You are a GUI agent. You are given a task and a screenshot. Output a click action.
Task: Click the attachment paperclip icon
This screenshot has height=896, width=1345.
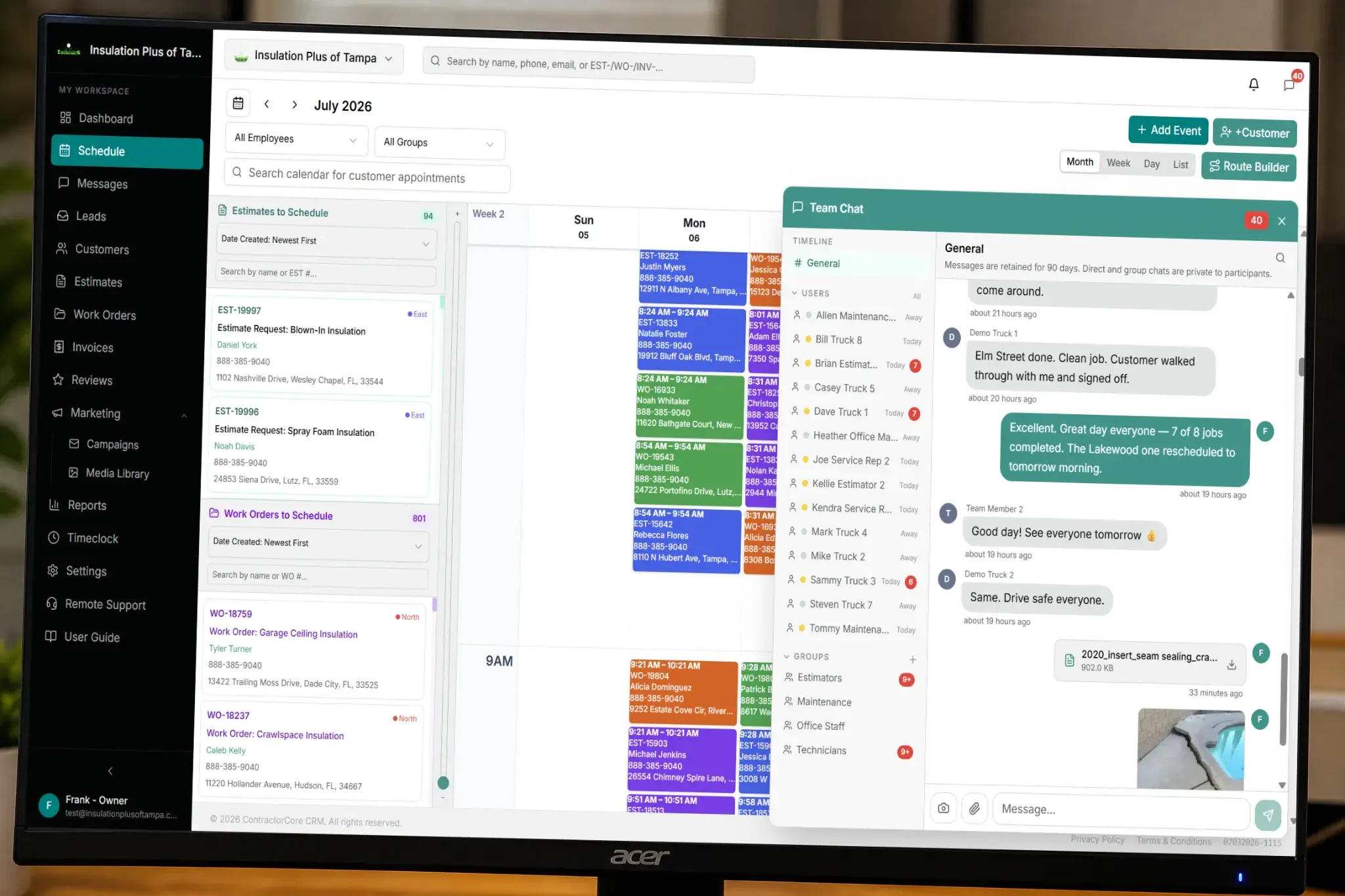point(975,809)
